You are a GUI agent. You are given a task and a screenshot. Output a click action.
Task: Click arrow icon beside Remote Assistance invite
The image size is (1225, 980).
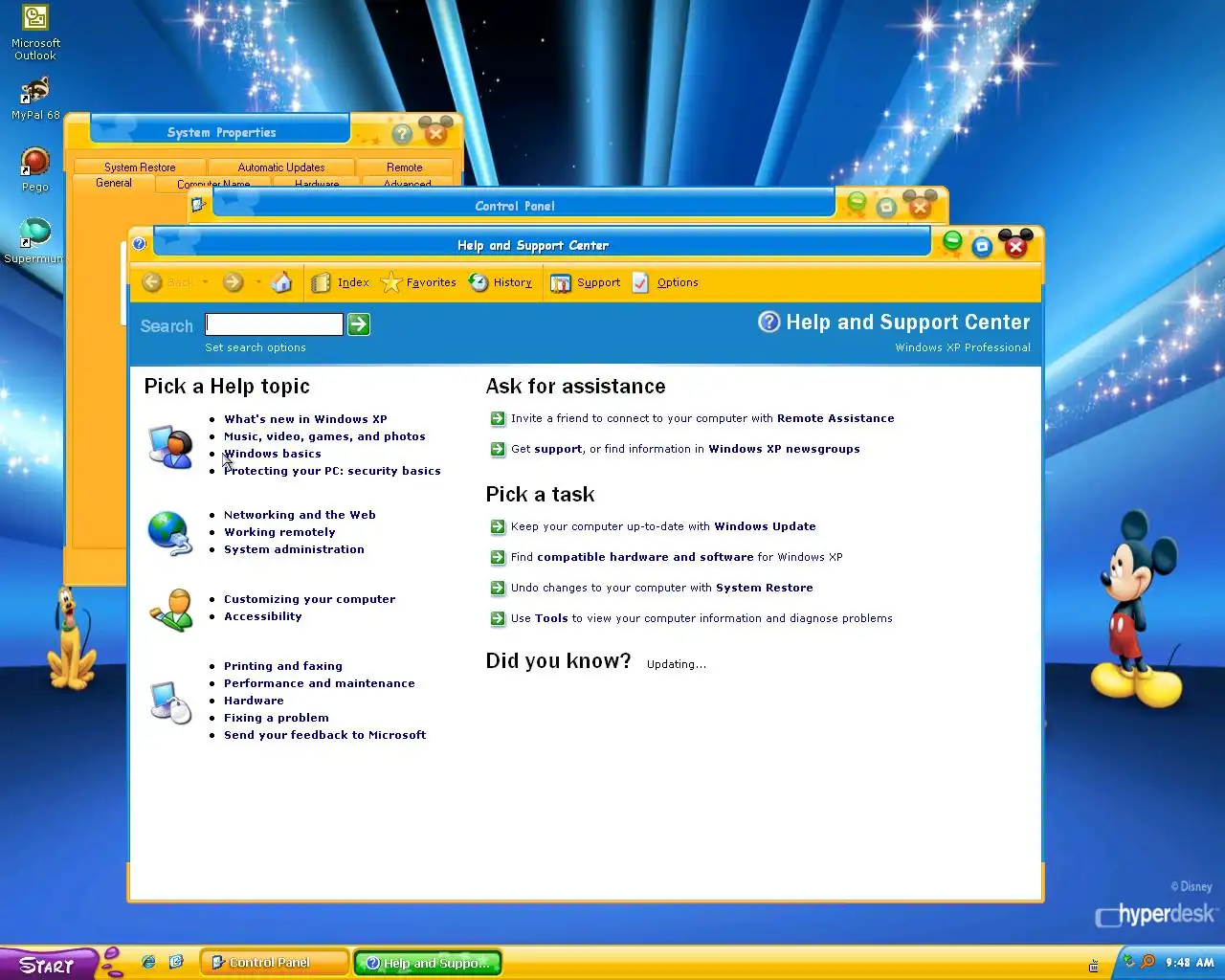(x=498, y=418)
